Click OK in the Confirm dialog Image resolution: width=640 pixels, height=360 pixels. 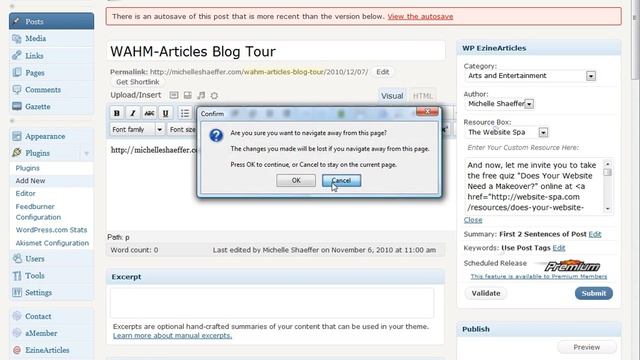pyautogui.click(x=296, y=180)
